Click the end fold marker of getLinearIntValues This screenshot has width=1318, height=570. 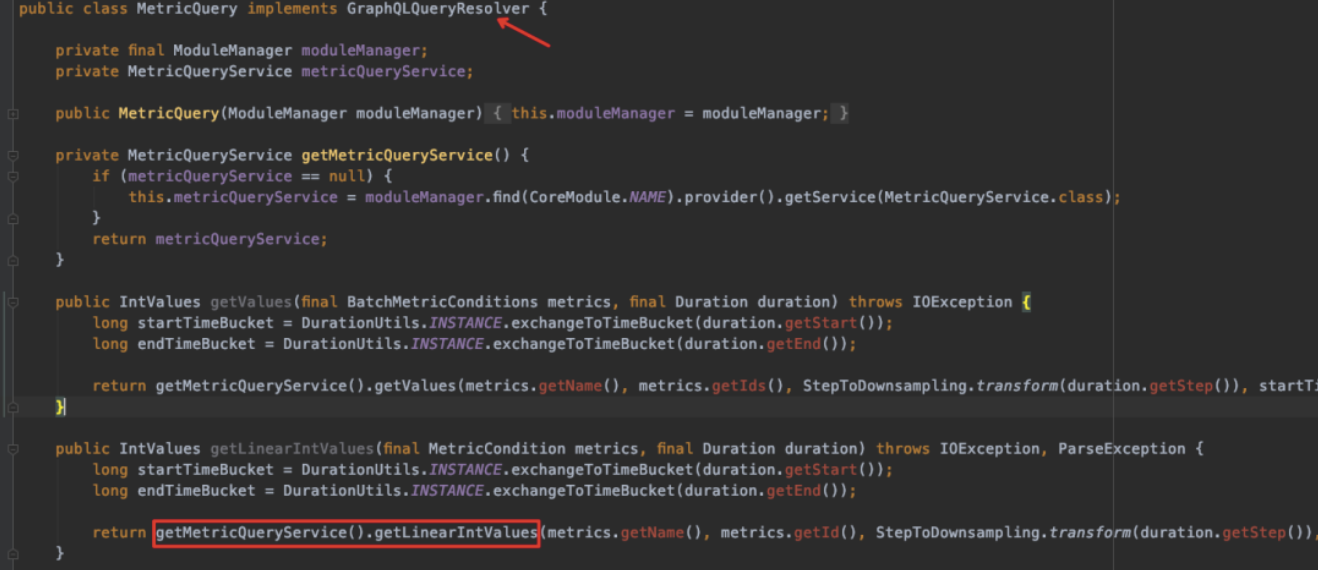[12, 553]
